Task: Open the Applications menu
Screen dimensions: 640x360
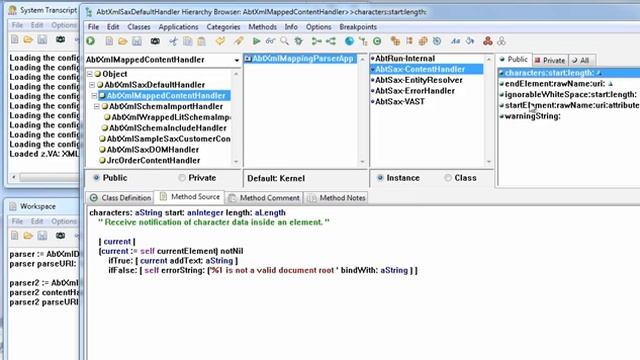Action: [x=178, y=27]
